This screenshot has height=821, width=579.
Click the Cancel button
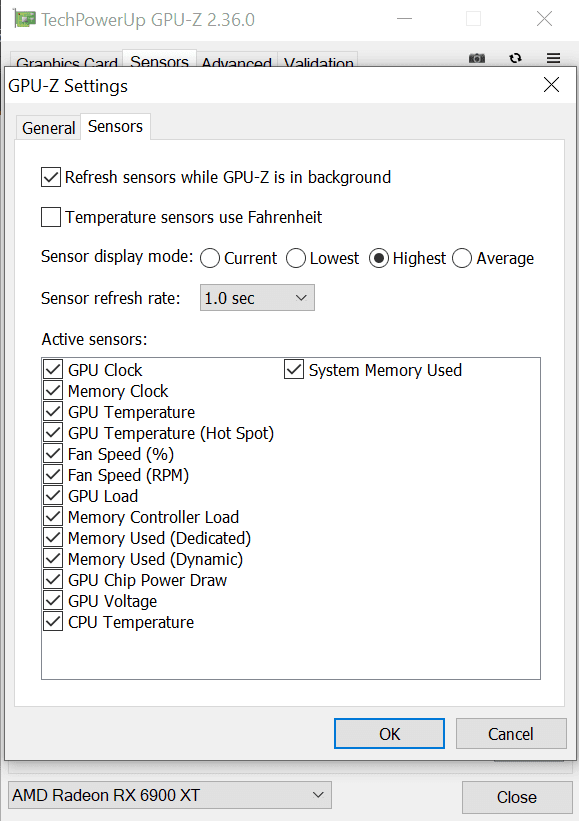pos(511,734)
